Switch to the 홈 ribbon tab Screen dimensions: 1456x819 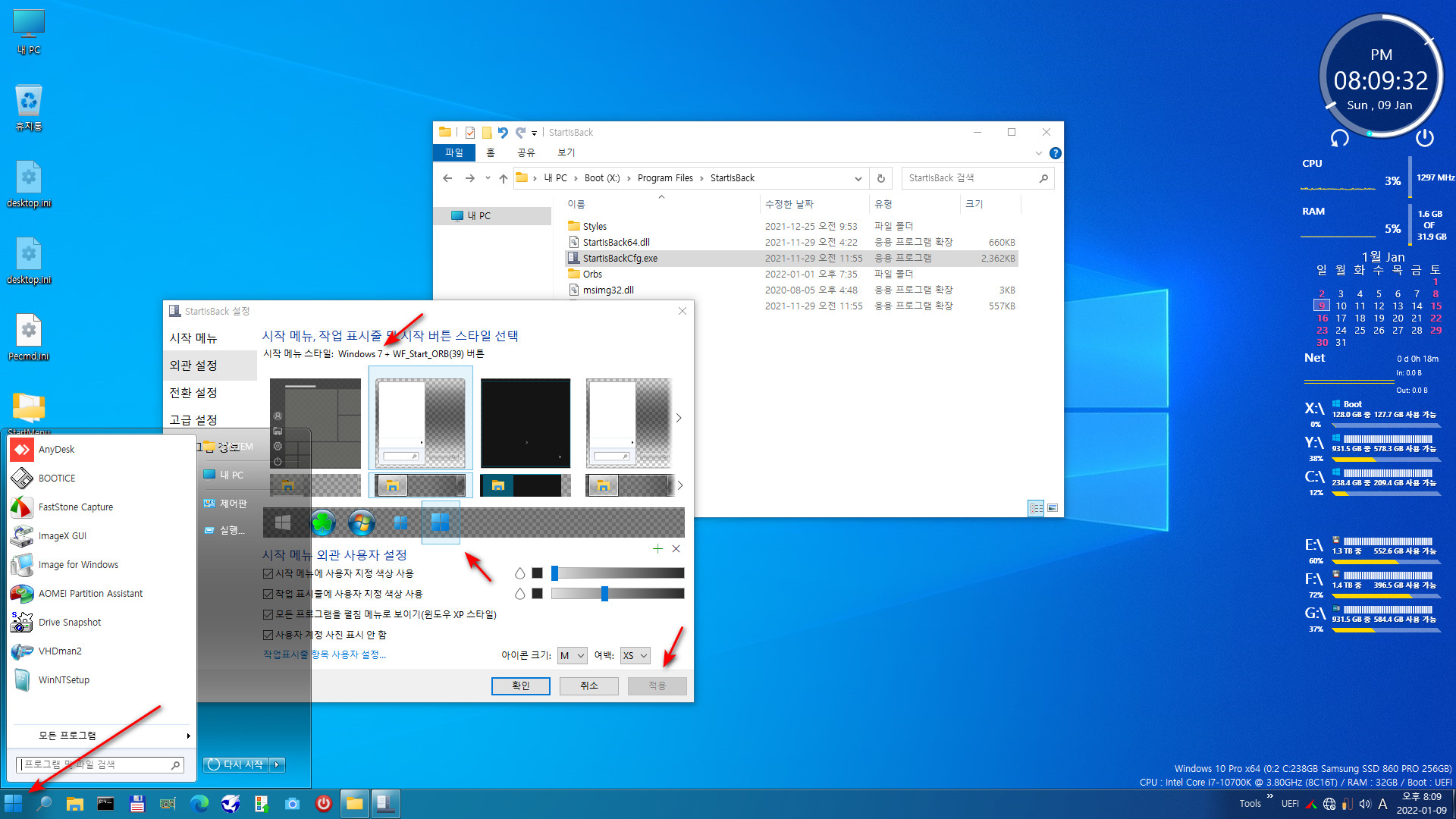tap(491, 152)
